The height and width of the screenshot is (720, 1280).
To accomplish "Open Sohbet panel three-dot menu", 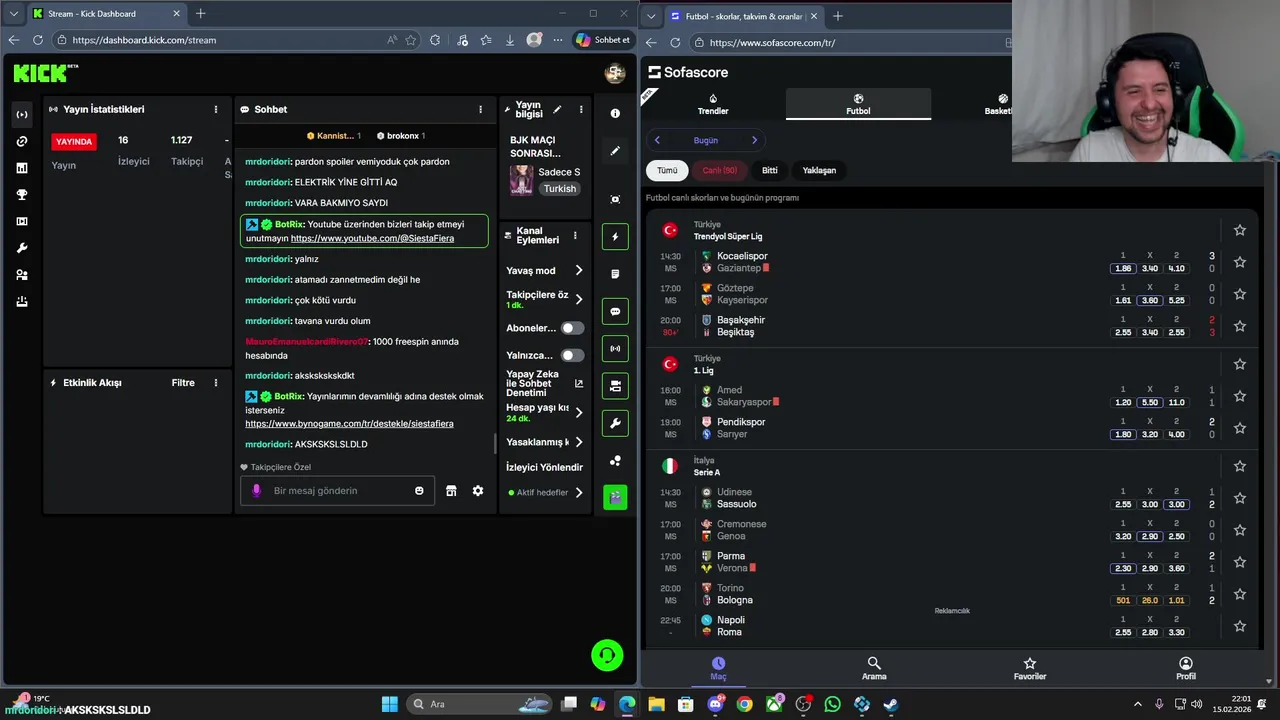I will tap(480, 109).
